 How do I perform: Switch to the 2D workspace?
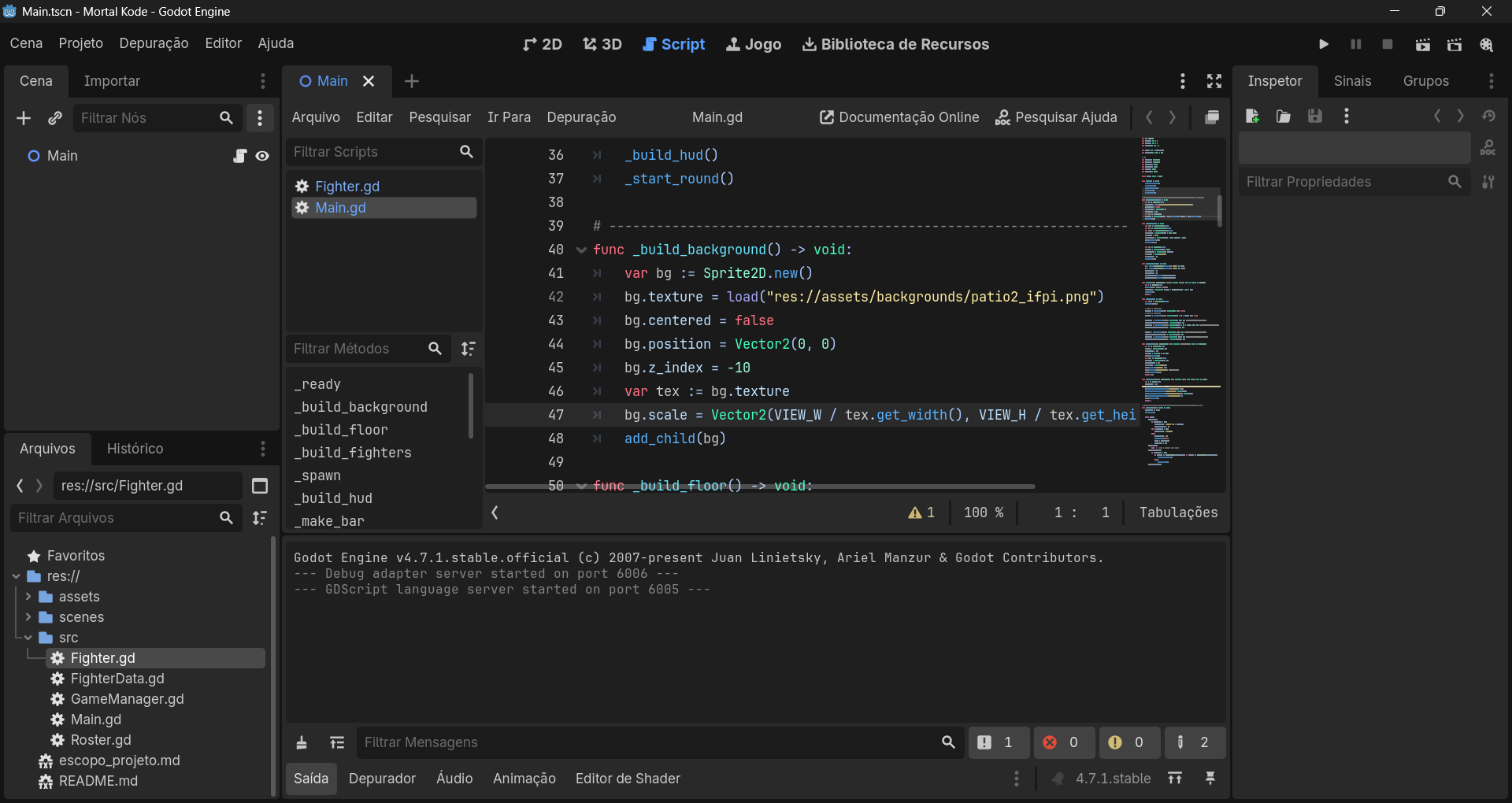click(x=543, y=44)
